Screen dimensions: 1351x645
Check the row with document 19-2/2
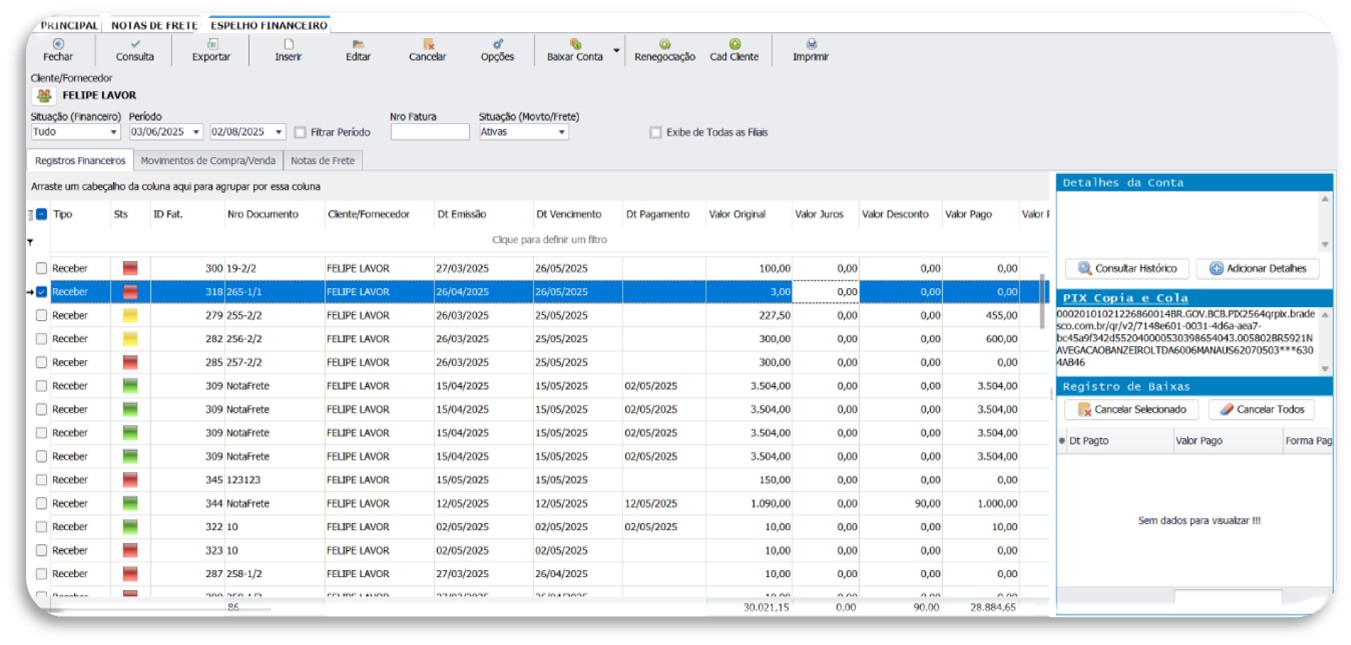tap(41, 269)
